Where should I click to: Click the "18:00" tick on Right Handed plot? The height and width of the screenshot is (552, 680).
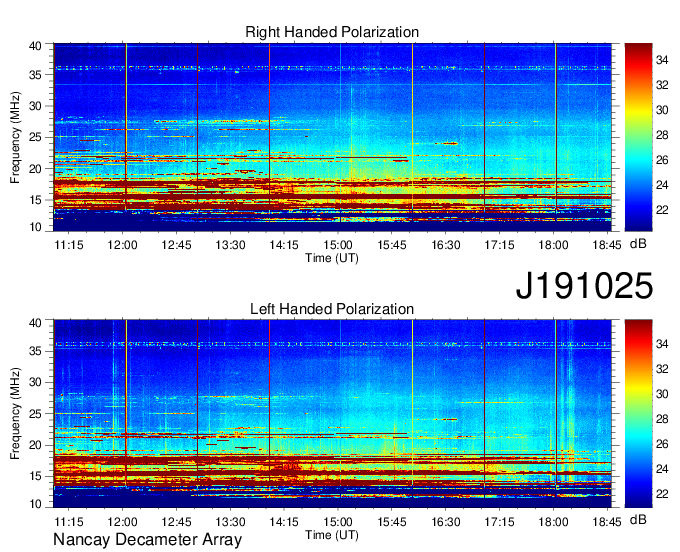tap(553, 245)
